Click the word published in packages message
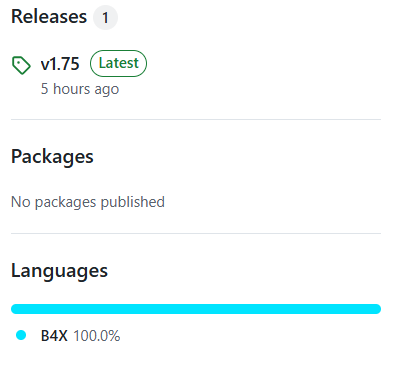420x367 pixels. [133, 202]
